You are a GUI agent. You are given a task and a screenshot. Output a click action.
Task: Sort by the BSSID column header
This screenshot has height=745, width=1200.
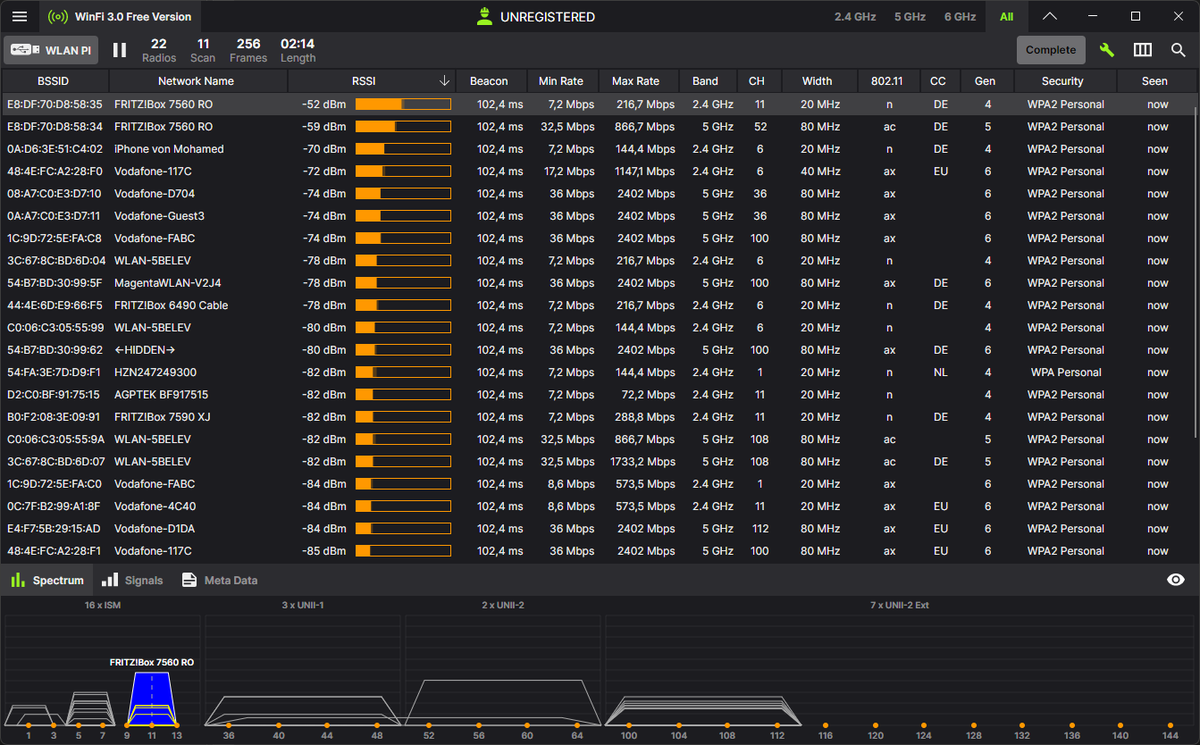point(55,81)
